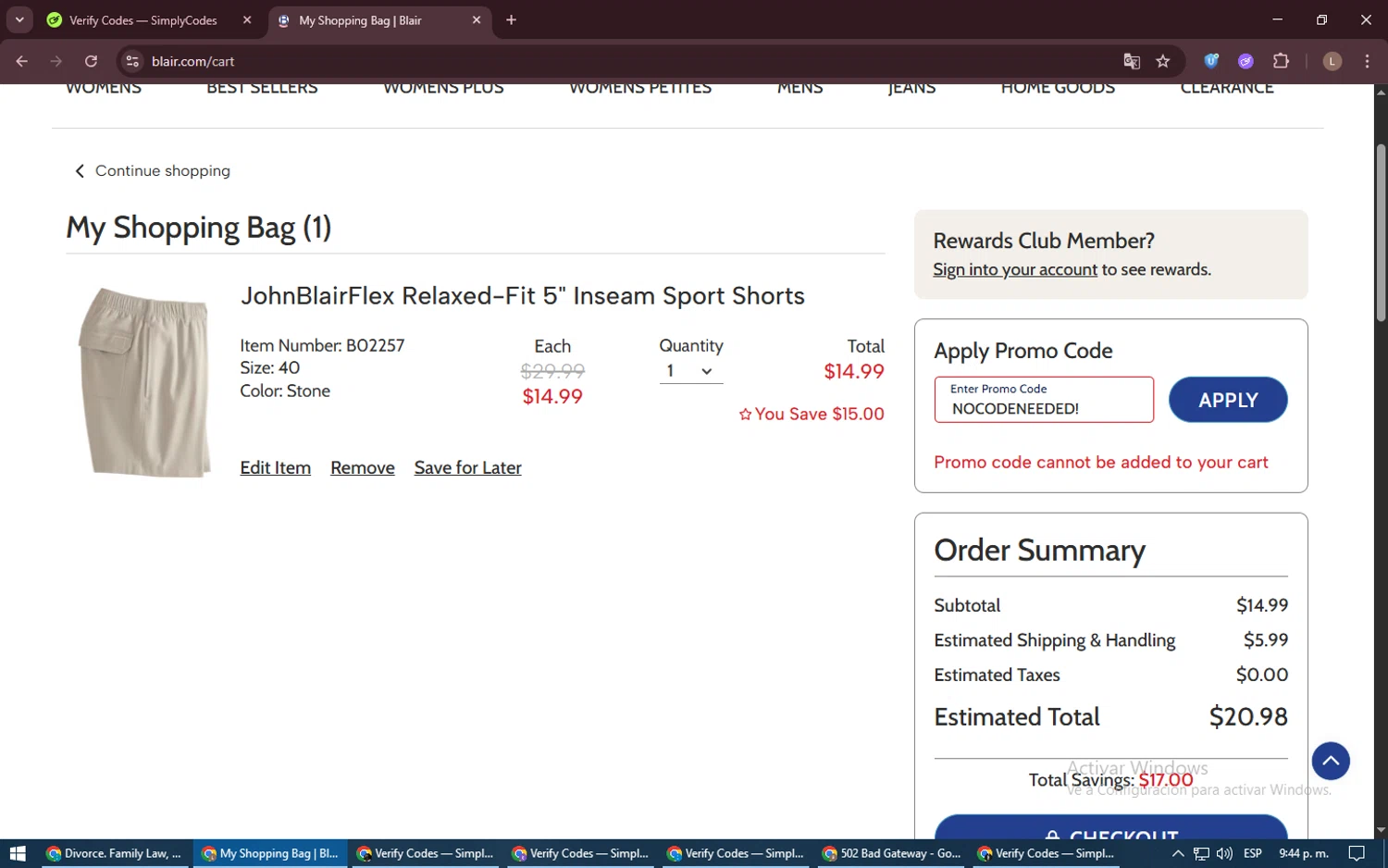This screenshot has height=868, width=1388.
Task: Open the tab search dropdown arrow
Action: coord(19,19)
